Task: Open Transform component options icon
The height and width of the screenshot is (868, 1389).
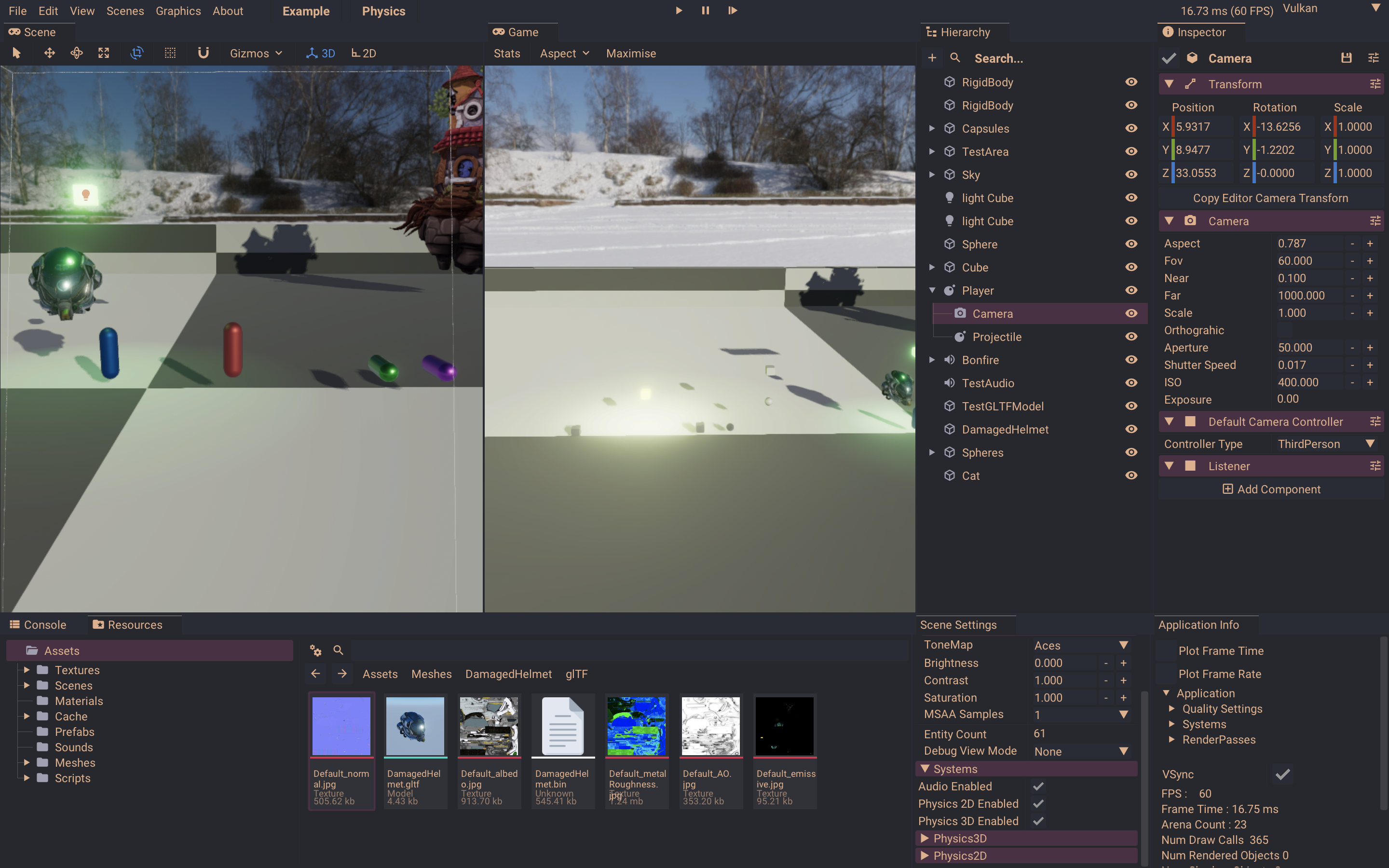Action: pos(1375,84)
